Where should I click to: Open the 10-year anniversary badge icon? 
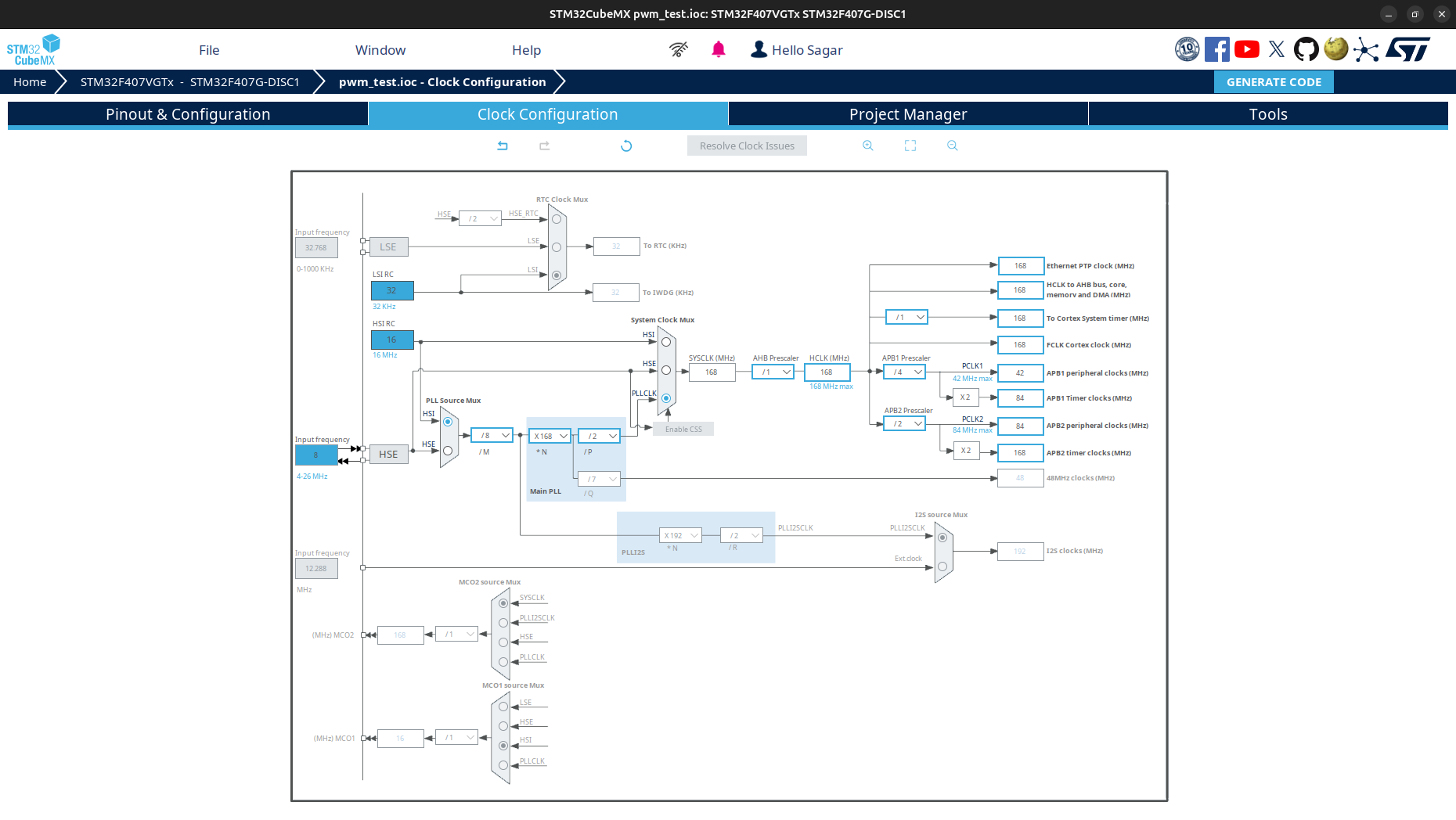1187,49
